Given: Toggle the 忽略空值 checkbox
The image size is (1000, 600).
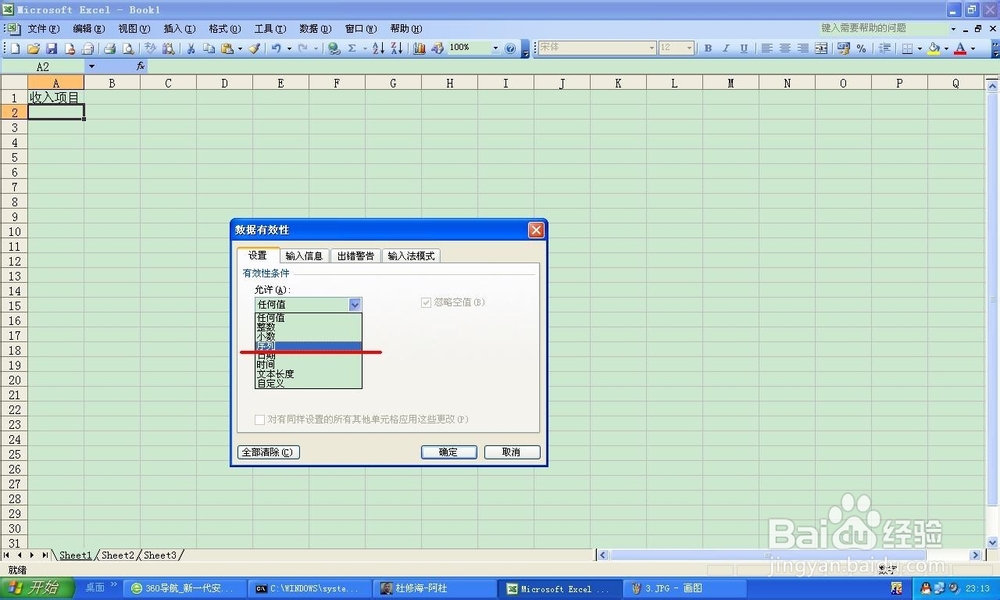Looking at the screenshot, I should pos(426,302).
